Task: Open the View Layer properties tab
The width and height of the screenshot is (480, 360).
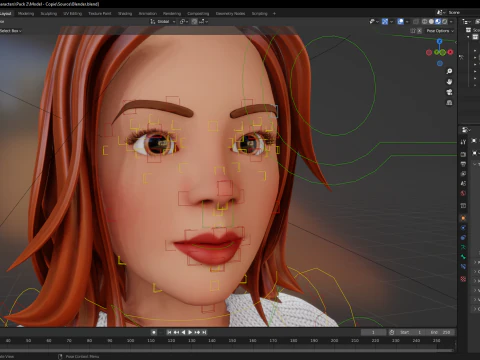Action: coord(463,174)
